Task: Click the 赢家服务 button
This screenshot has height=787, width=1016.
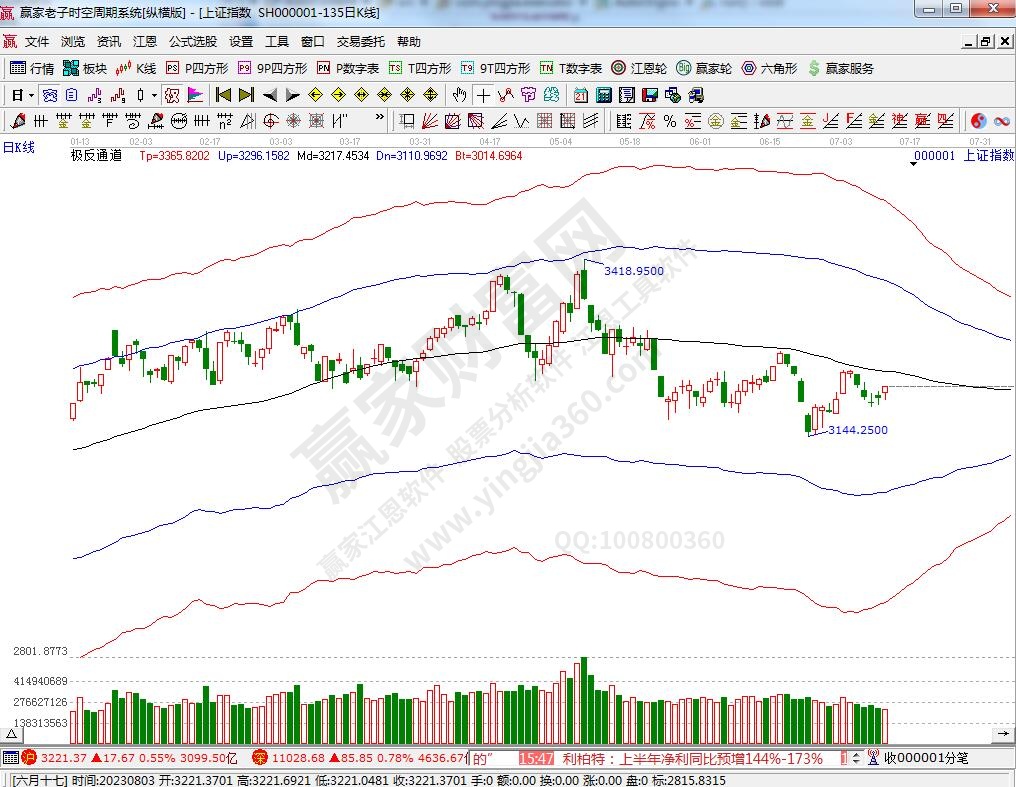Action: point(840,68)
